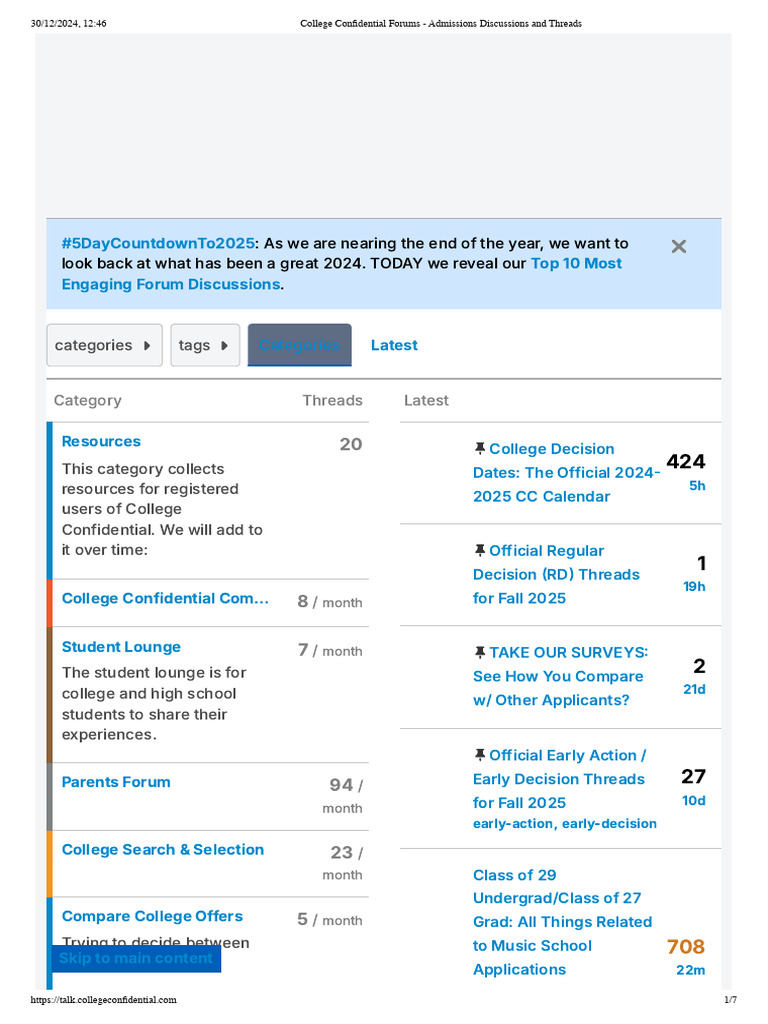Click the 708 replies count
The width and height of the screenshot is (768, 1024).
pyautogui.click(x=686, y=946)
